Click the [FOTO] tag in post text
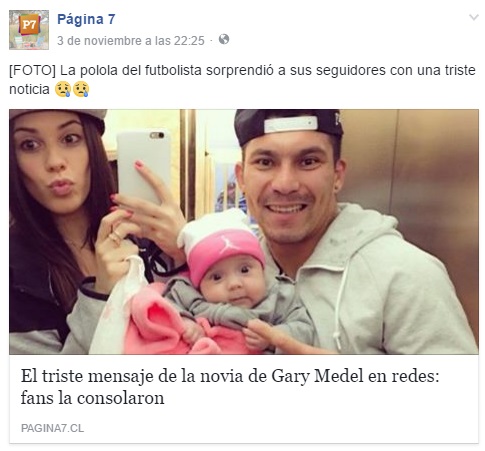Image resolution: width=485 pixels, height=451 pixels. (33, 71)
